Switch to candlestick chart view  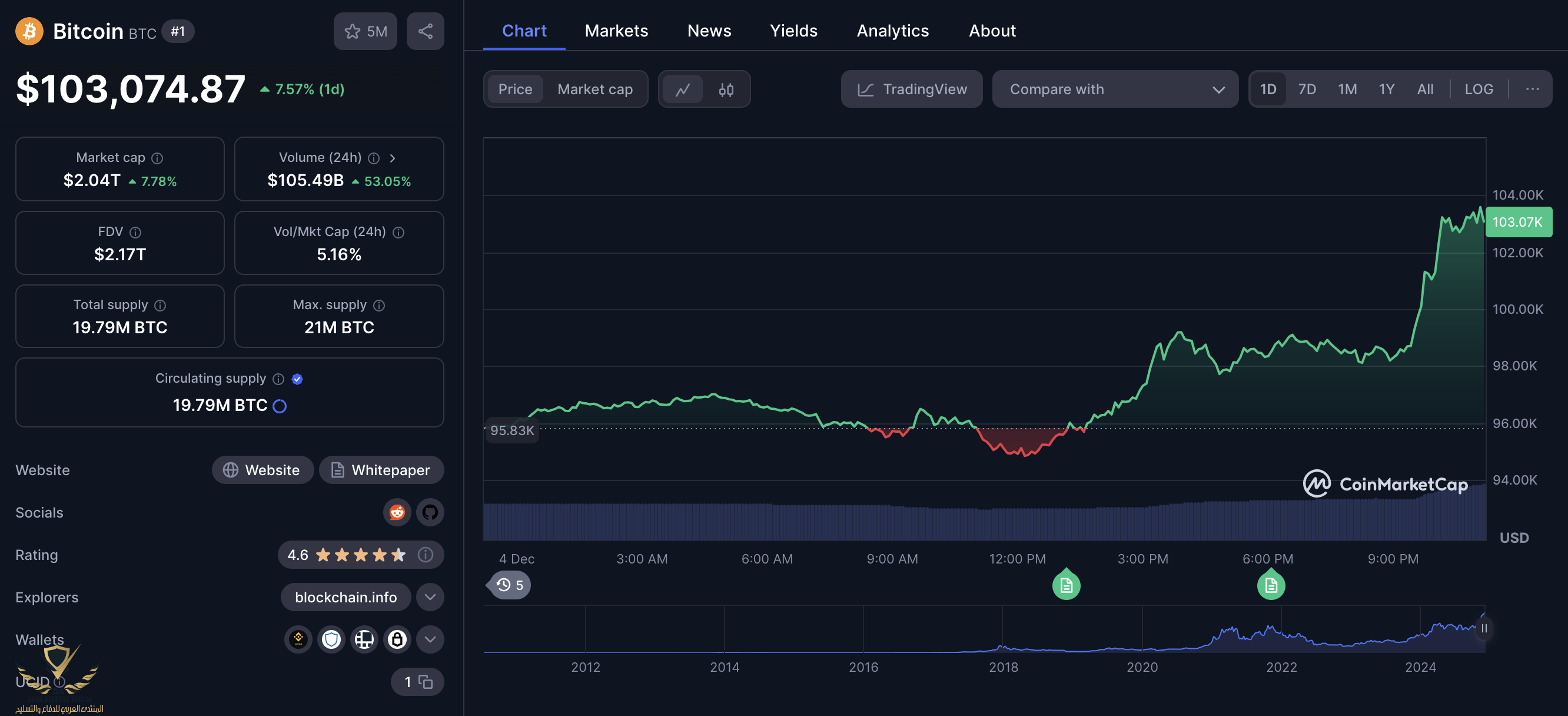point(726,89)
